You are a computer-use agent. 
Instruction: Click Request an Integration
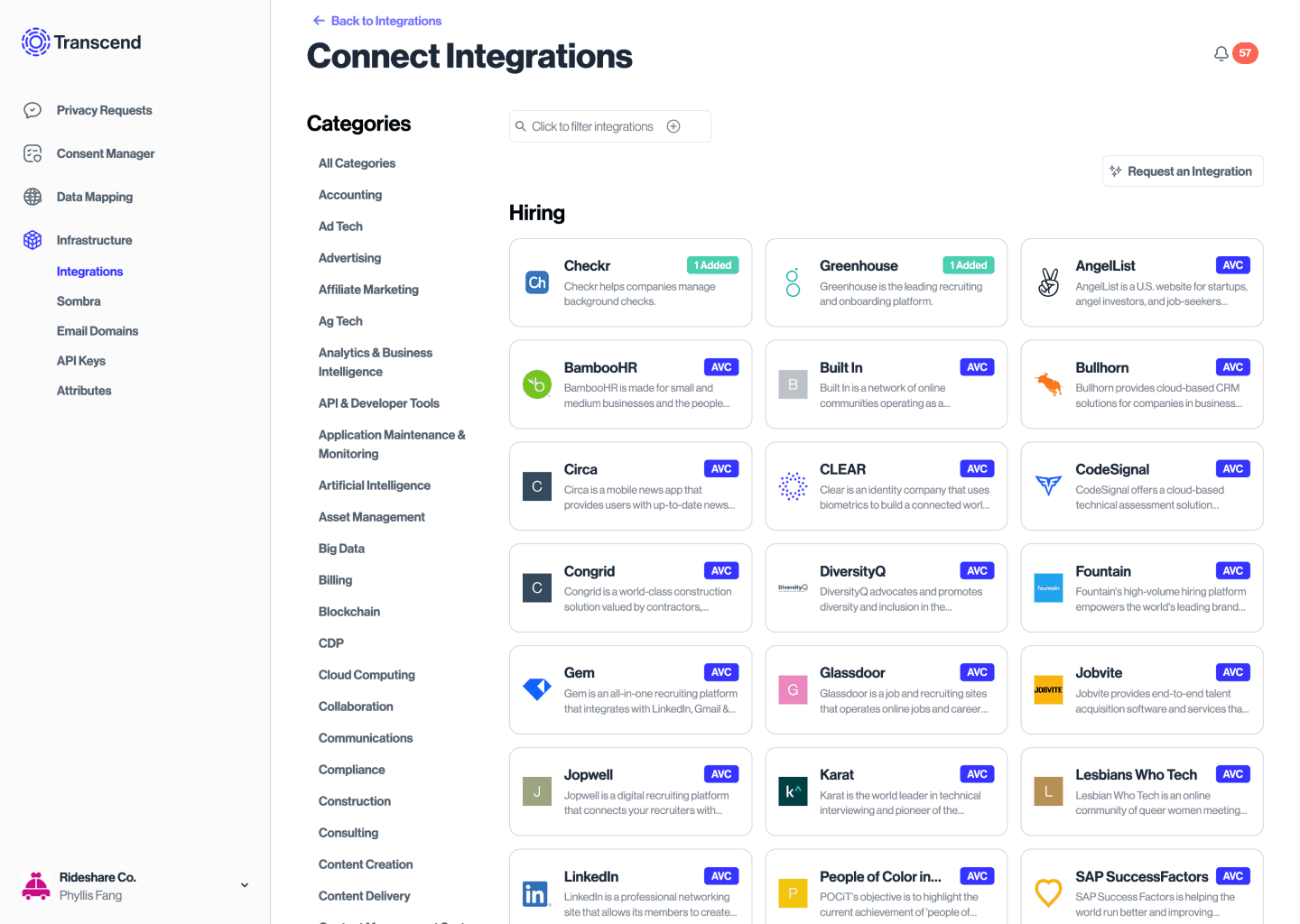click(1183, 171)
